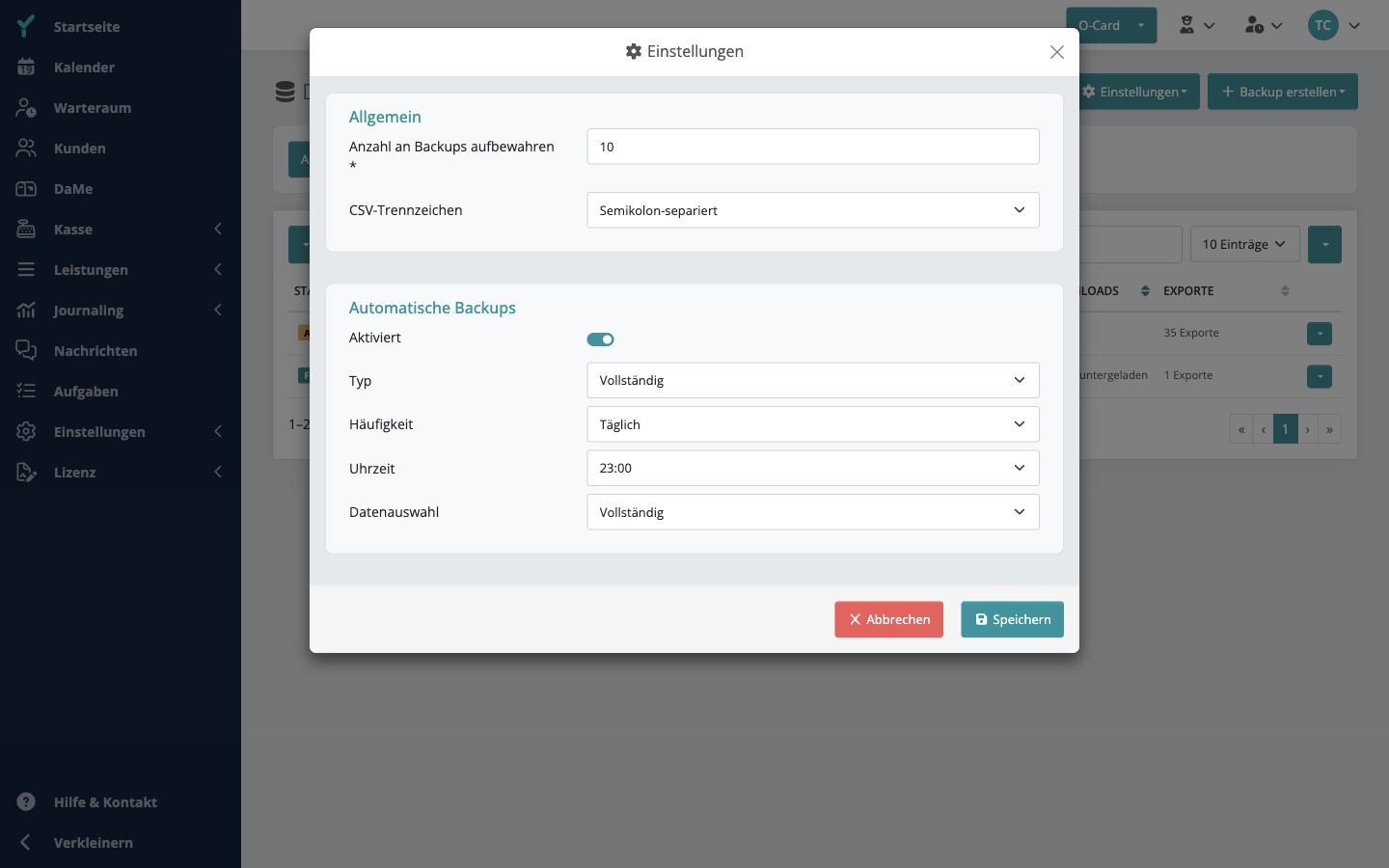Expand the sidebar Einstellungen submenu chevron
Screen dimensions: 1389x868
click(x=218, y=432)
